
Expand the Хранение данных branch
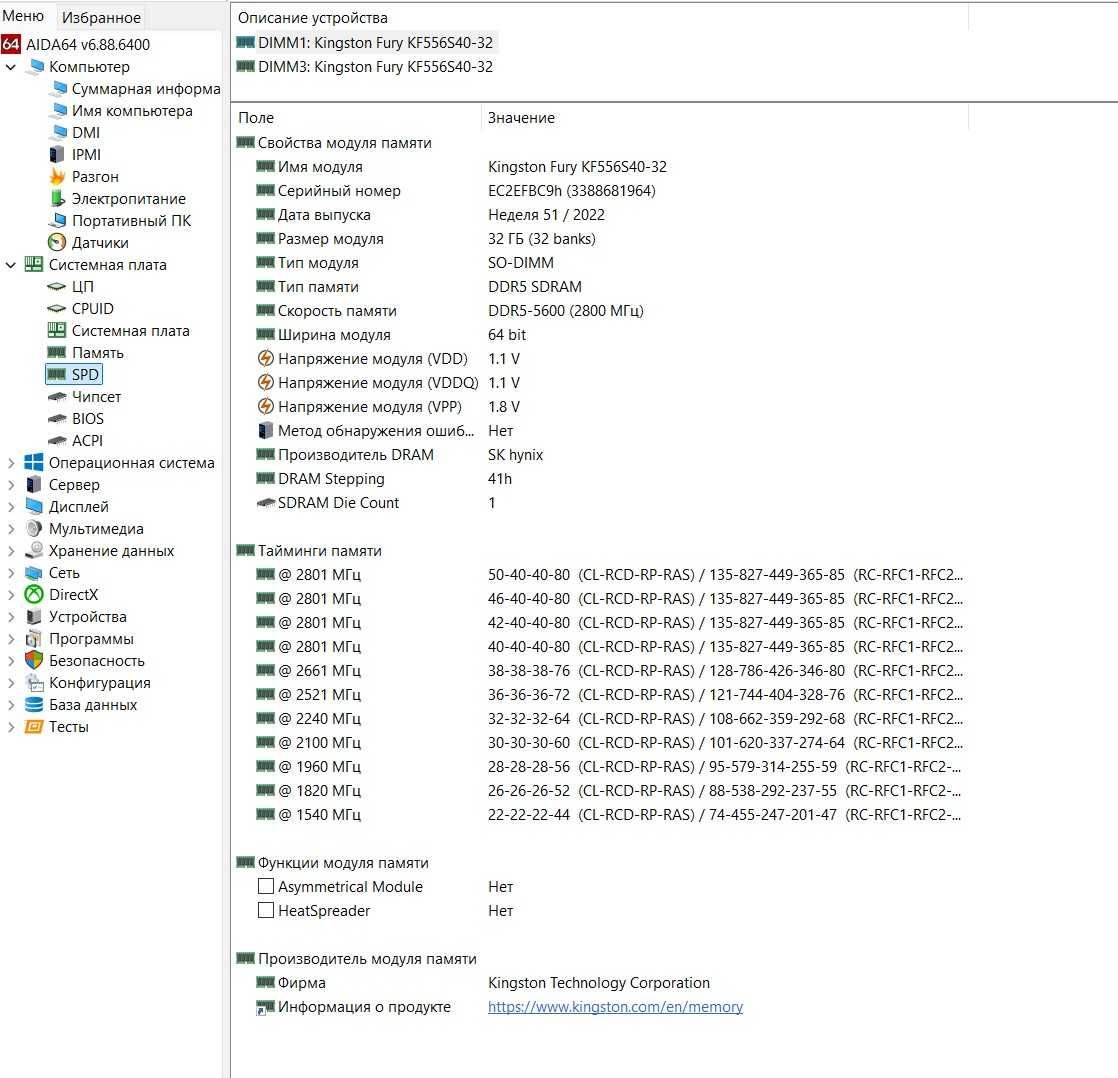coord(11,551)
